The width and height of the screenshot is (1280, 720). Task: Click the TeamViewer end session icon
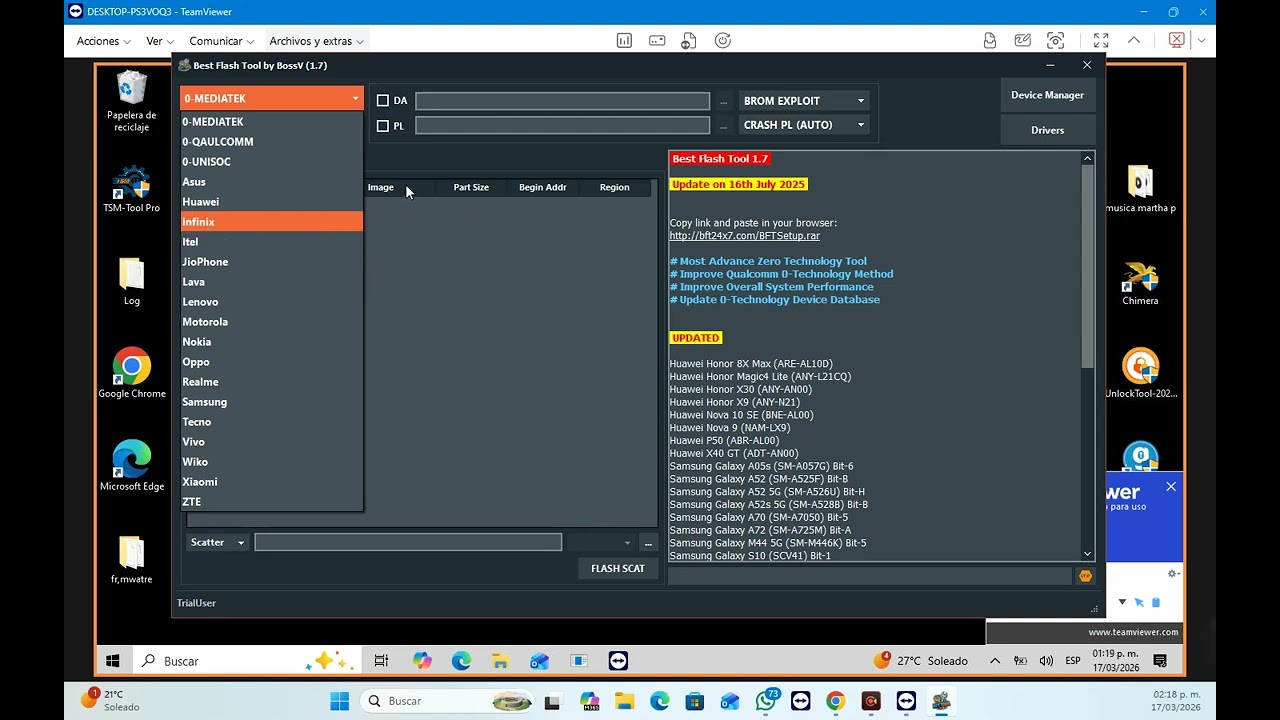(1177, 41)
